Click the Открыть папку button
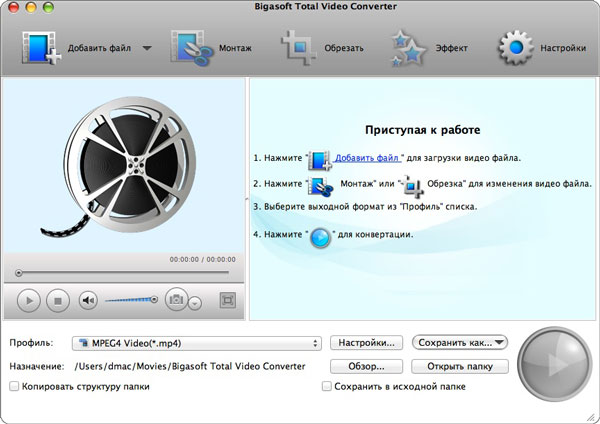This screenshot has height=424, width=600. pyautogui.click(x=460, y=366)
